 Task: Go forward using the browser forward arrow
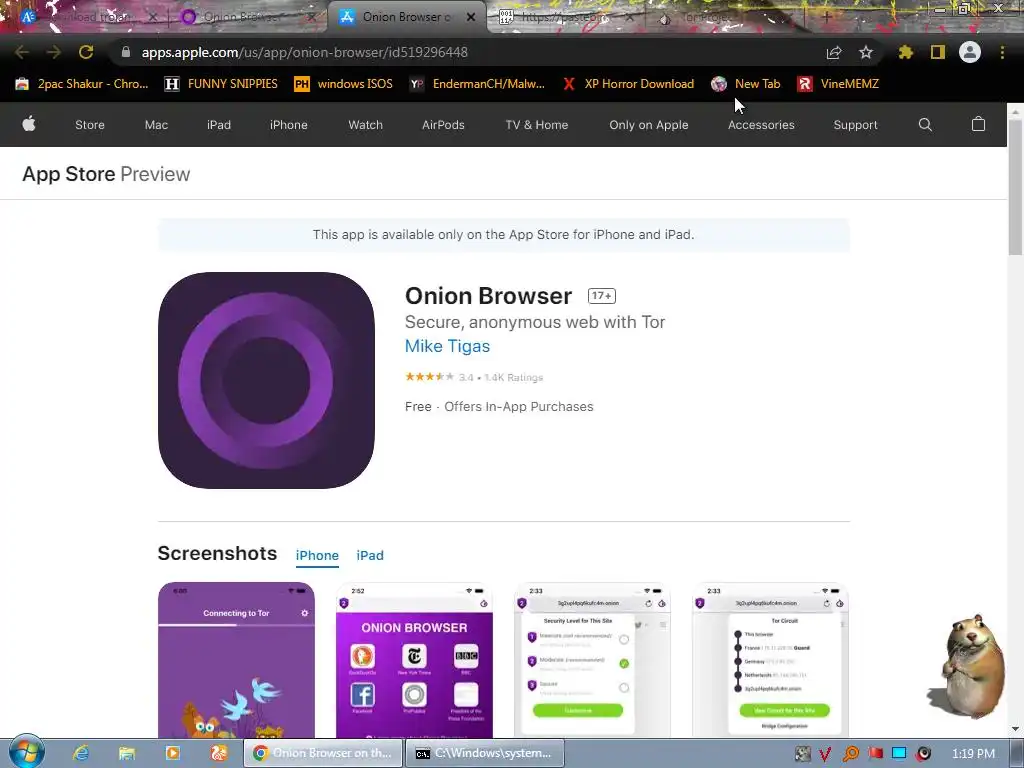point(54,52)
